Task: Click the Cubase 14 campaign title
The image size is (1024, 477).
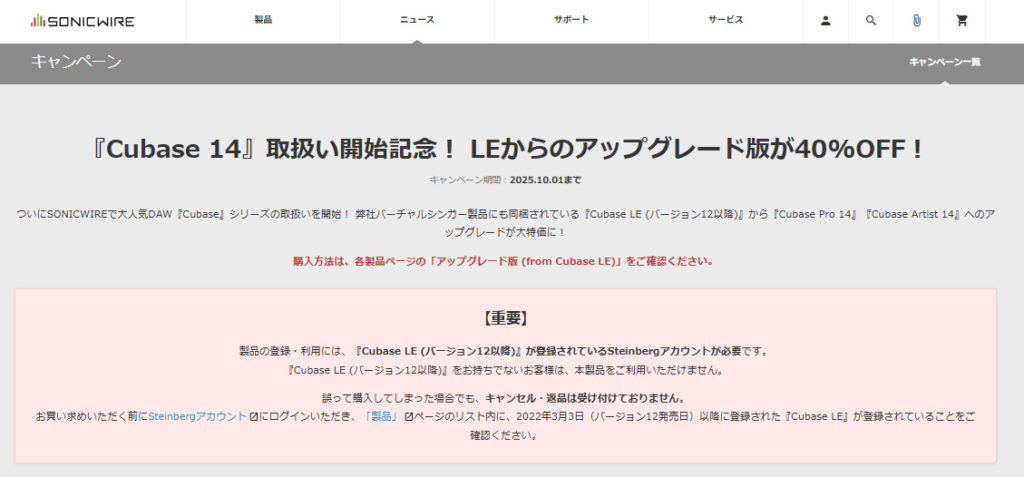Action: [511, 149]
